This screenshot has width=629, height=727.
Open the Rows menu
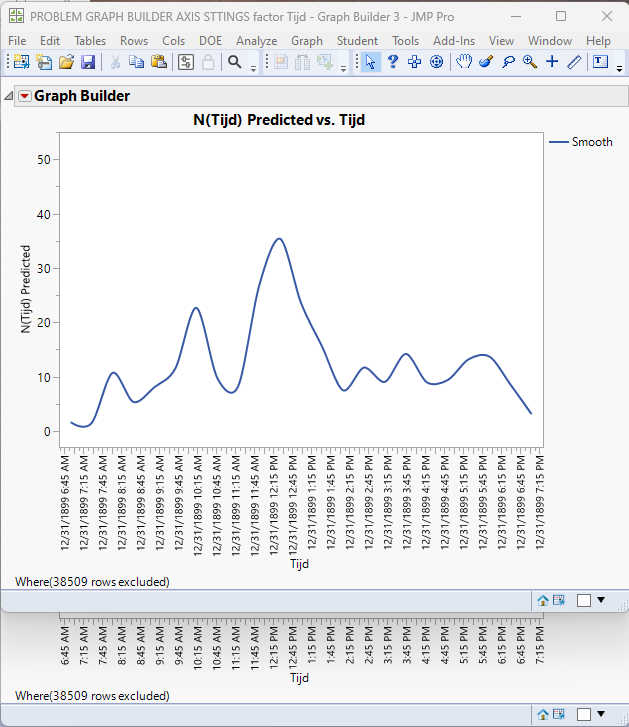coord(134,41)
